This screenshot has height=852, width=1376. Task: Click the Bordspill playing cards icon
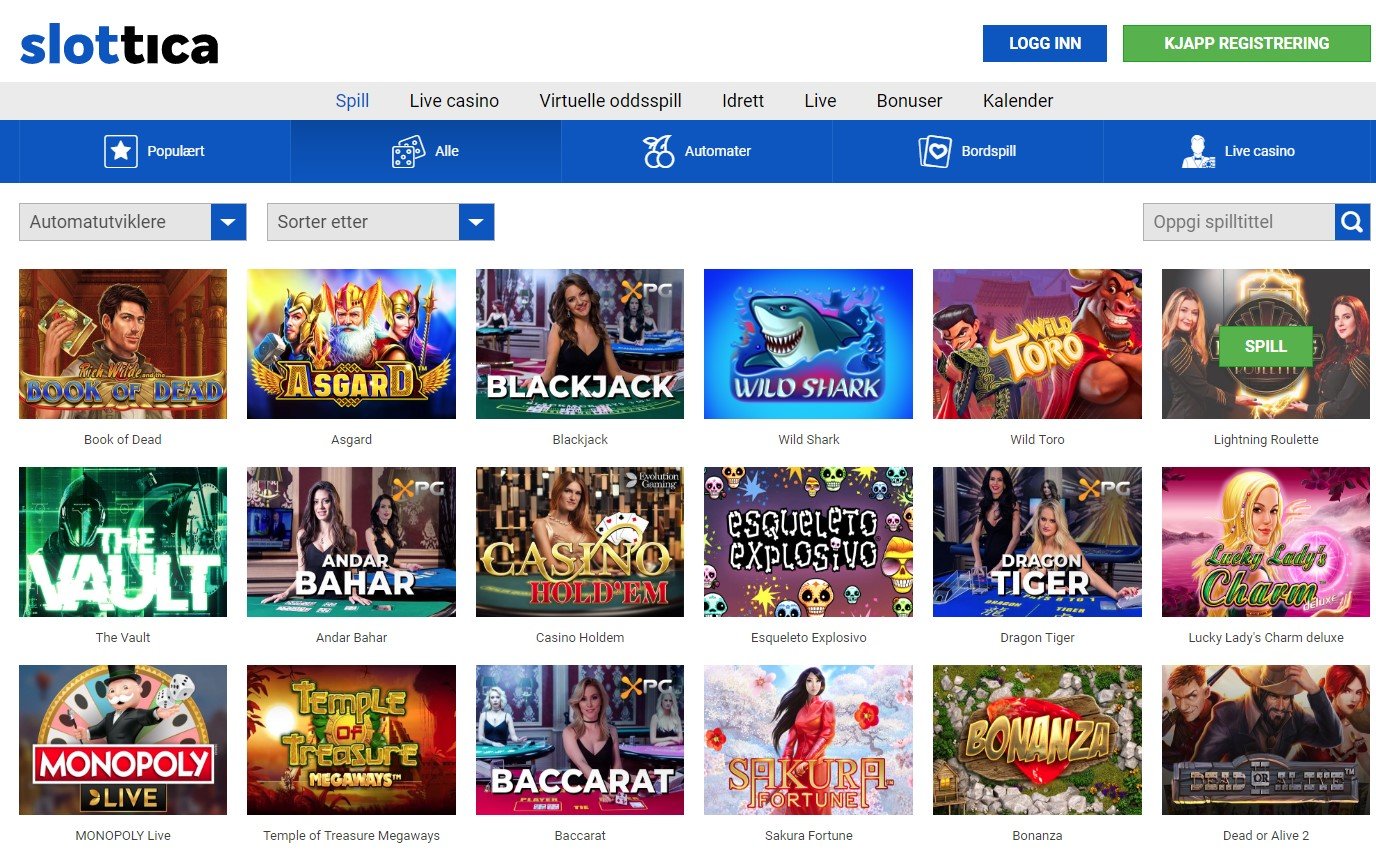(935, 150)
